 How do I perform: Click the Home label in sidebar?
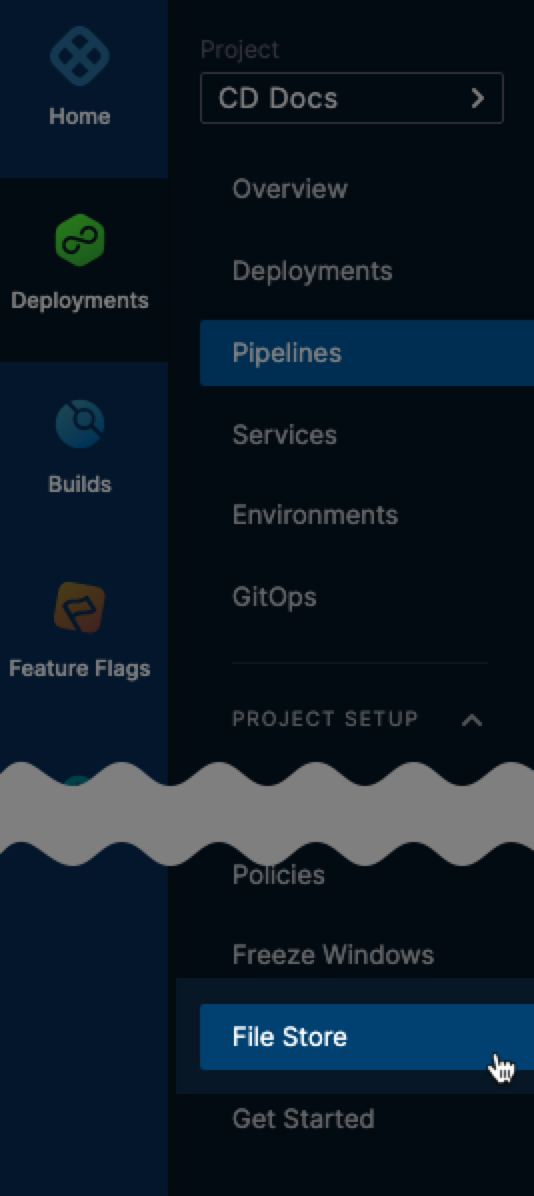pos(79,117)
